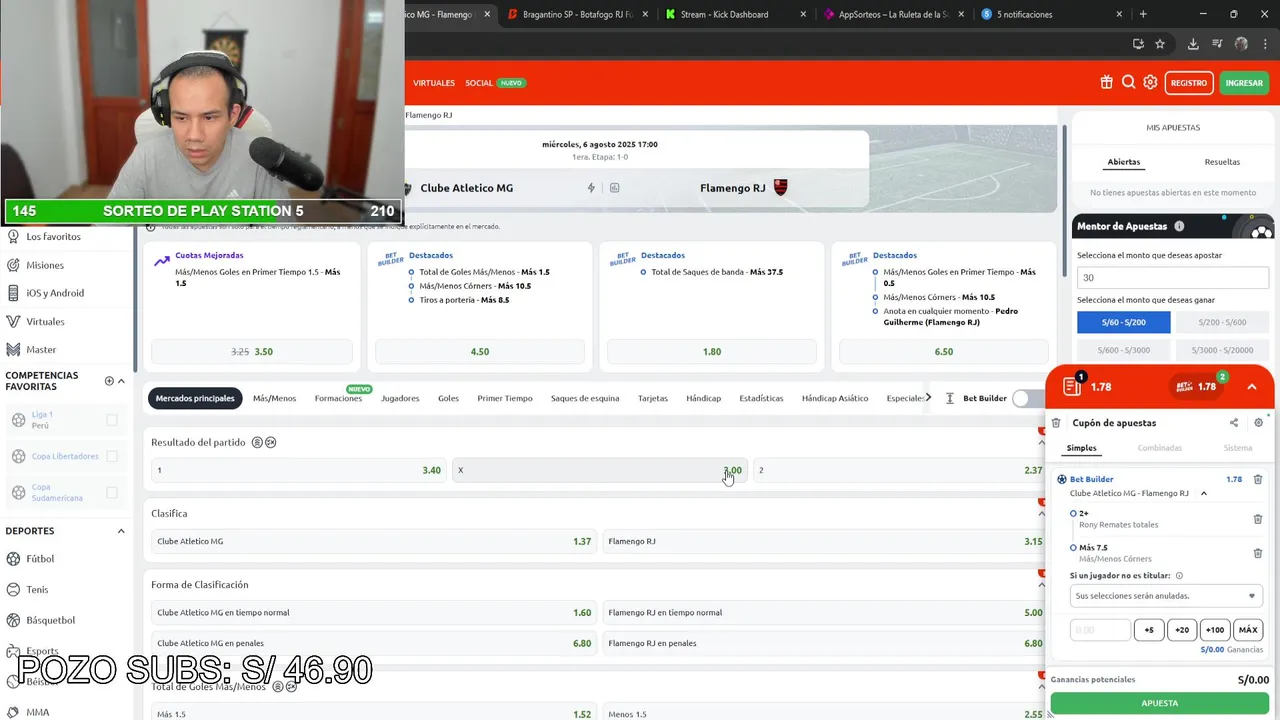Open Los favoritos in the sidebar

[x=53, y=237]
